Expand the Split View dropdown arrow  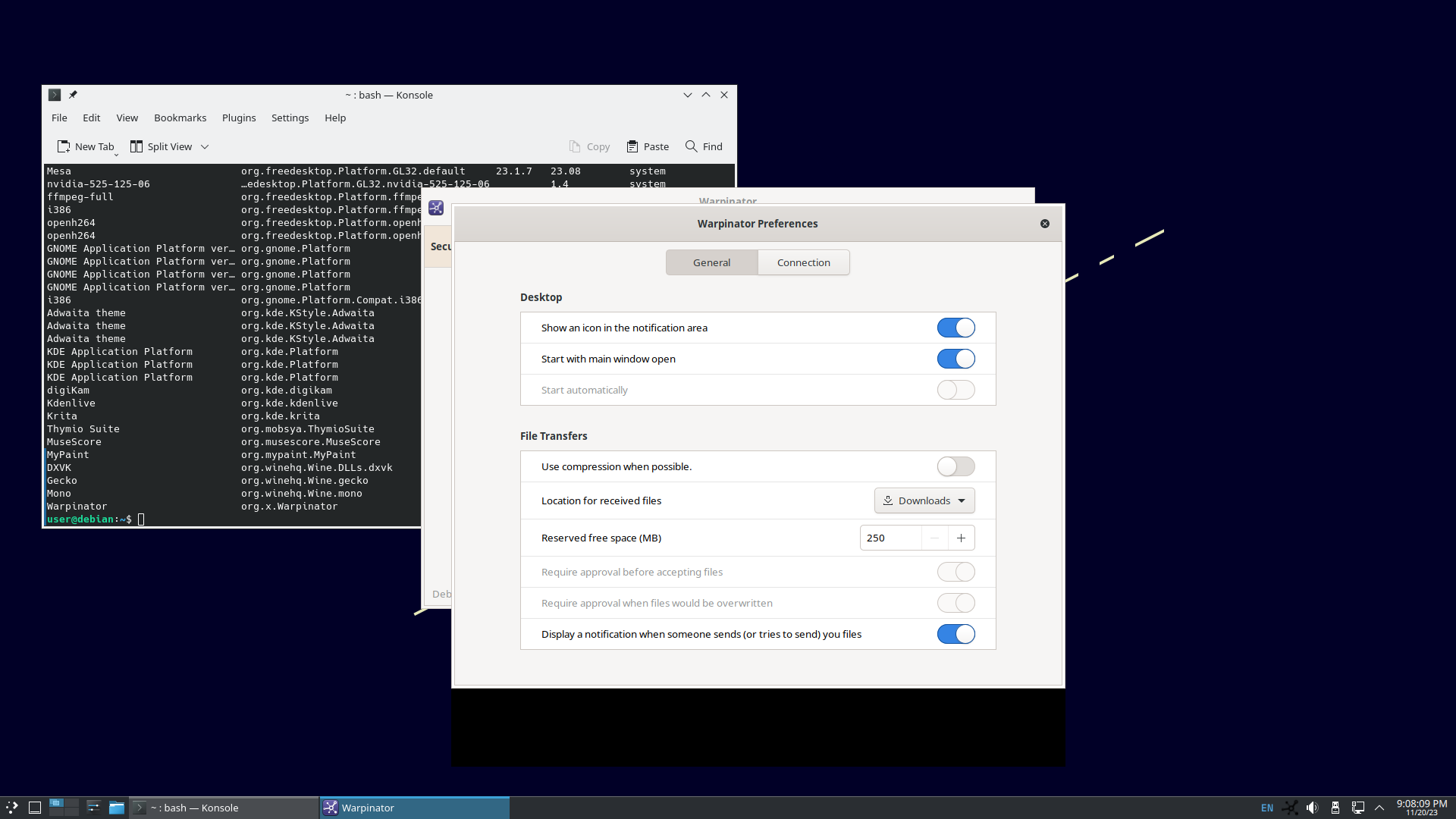pyautogui.click(x=205, y=146)
